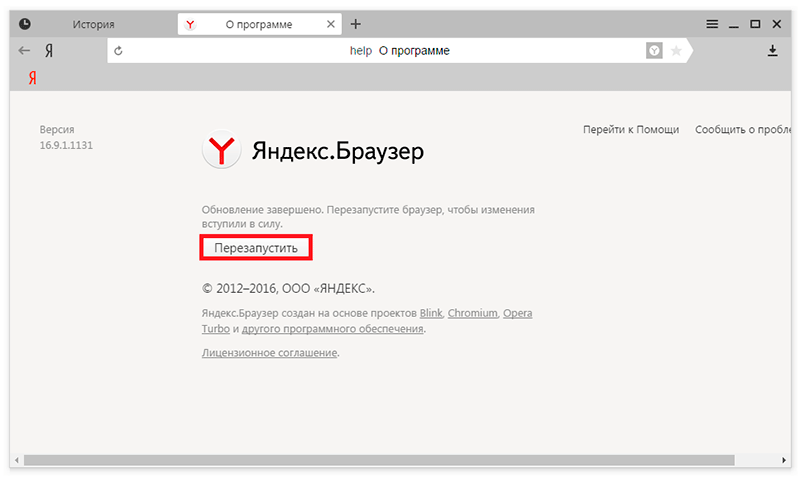
Task: Reload the page with refresh icon
Action: (118, 51)
